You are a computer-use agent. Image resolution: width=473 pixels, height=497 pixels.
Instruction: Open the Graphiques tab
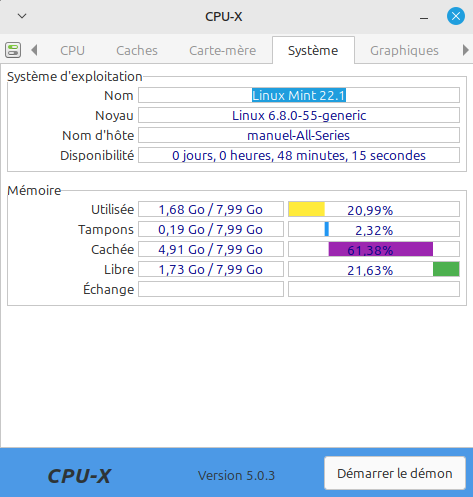coord(404,51)
